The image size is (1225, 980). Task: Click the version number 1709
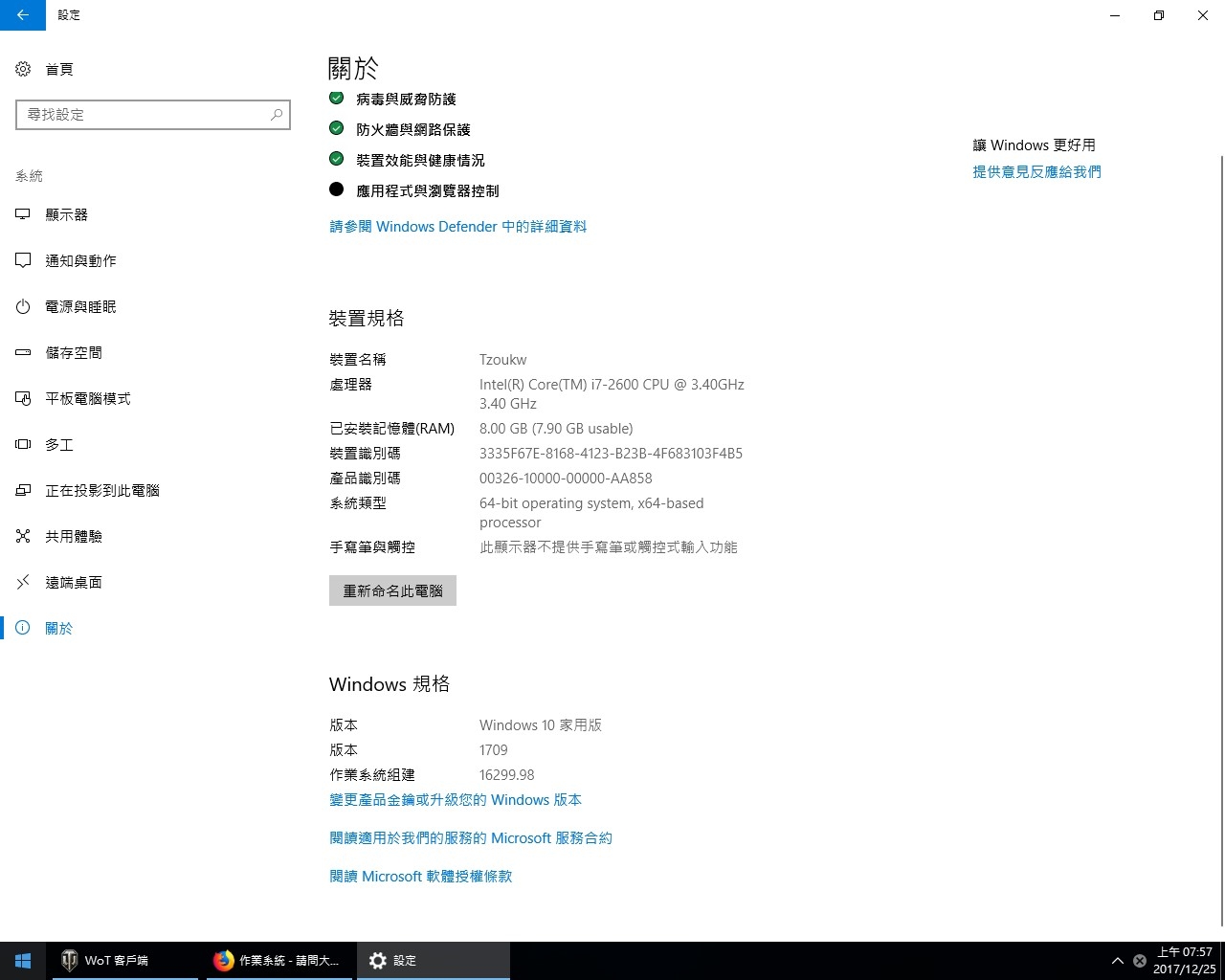coord(494,750)
